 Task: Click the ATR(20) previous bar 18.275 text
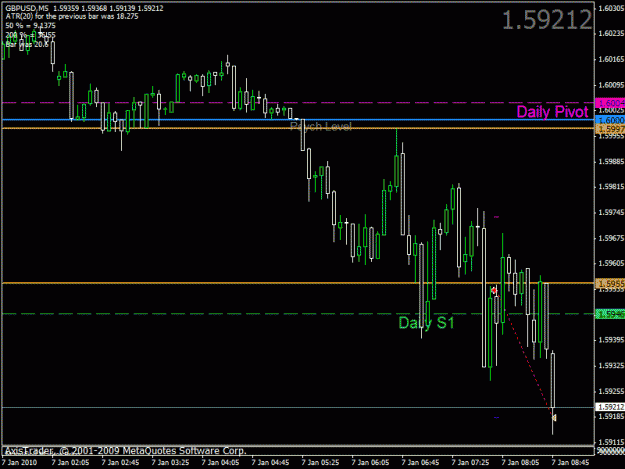pos(72,17)
